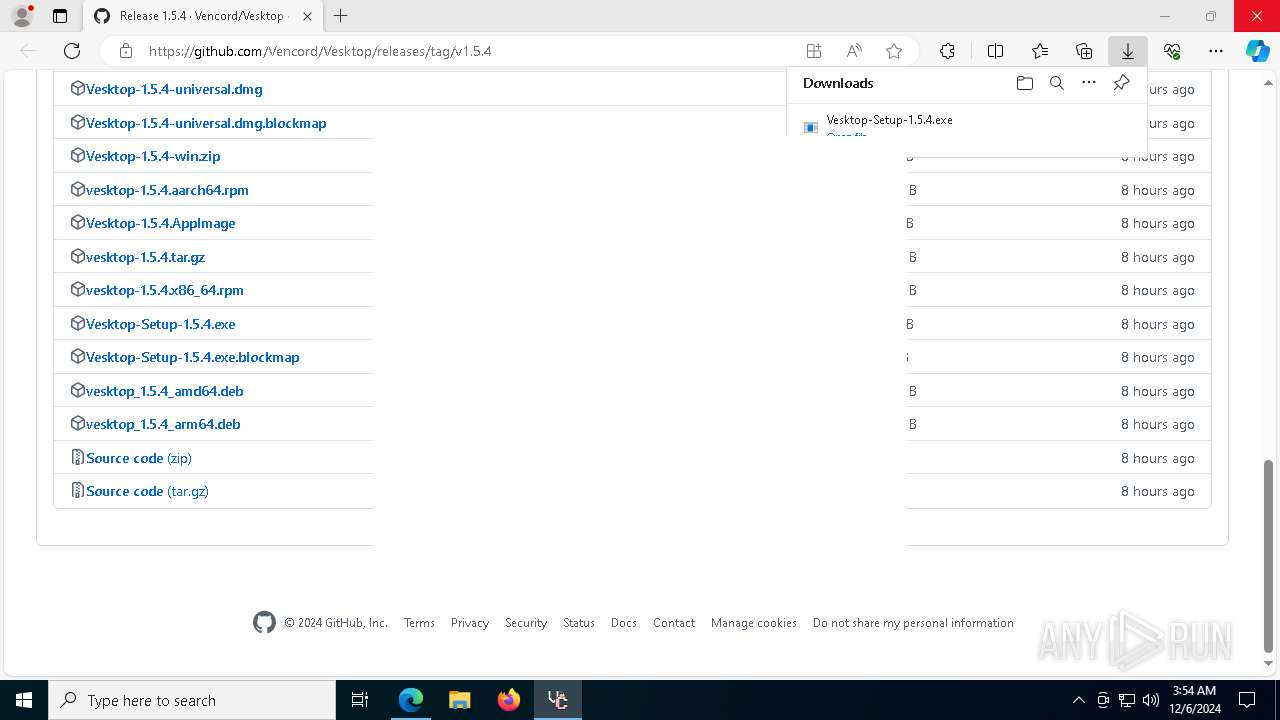This screenshot has height=720, width=1280.
Task: Open Tab actions menu icon
Action: point(60,16)
